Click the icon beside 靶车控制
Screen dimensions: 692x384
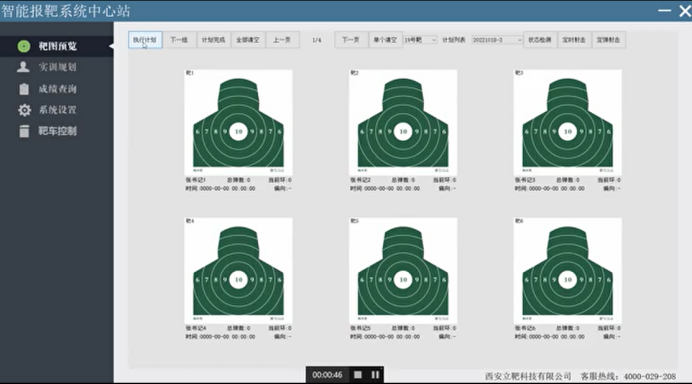(x=24, y=131)
